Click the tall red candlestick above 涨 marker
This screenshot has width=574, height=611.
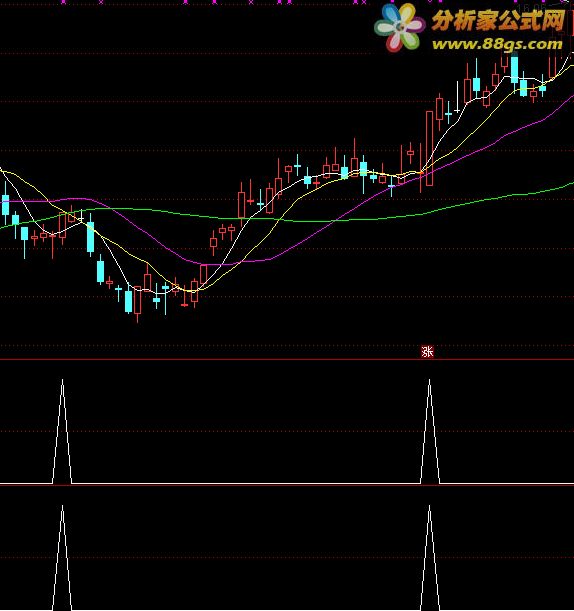[x=429, y=148]
